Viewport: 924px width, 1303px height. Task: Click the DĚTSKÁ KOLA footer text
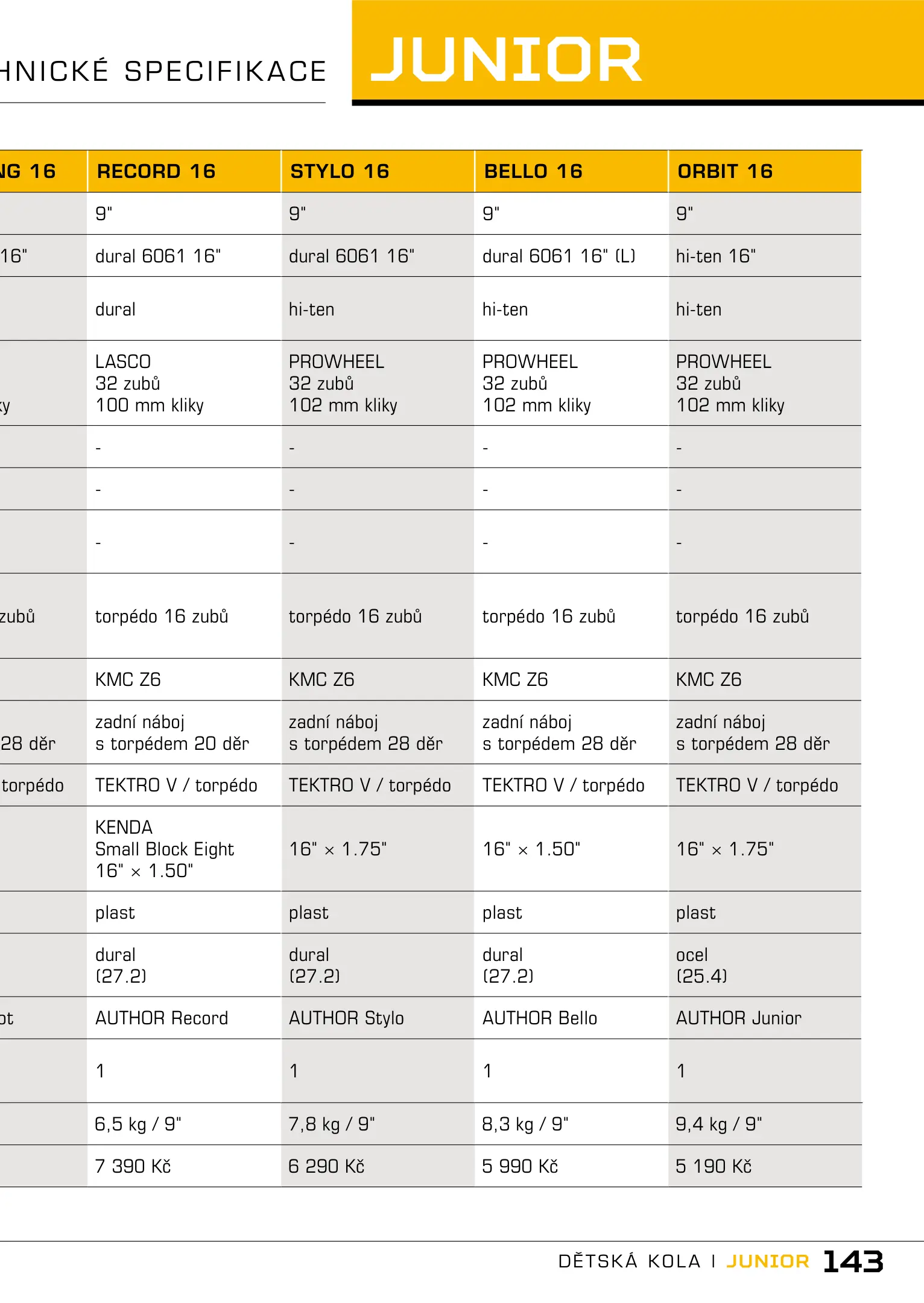click(629, 1261)
